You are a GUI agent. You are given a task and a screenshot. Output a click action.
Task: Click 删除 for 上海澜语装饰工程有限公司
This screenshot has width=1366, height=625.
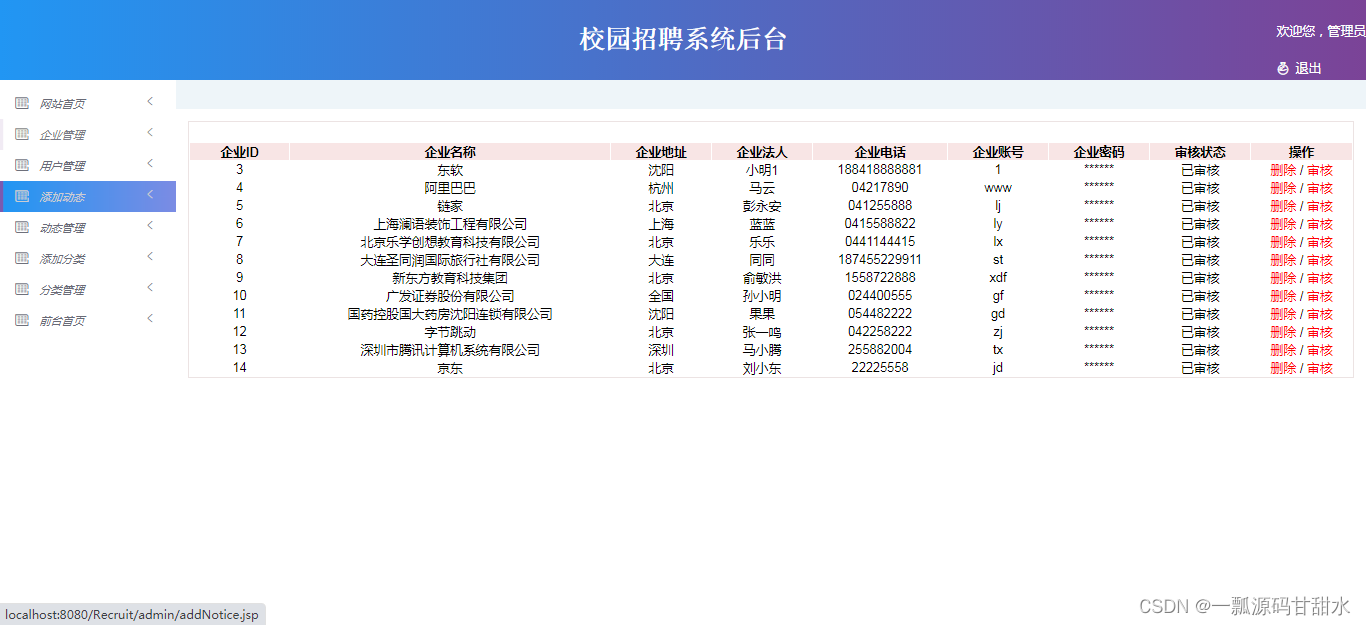coord(1283,224)
